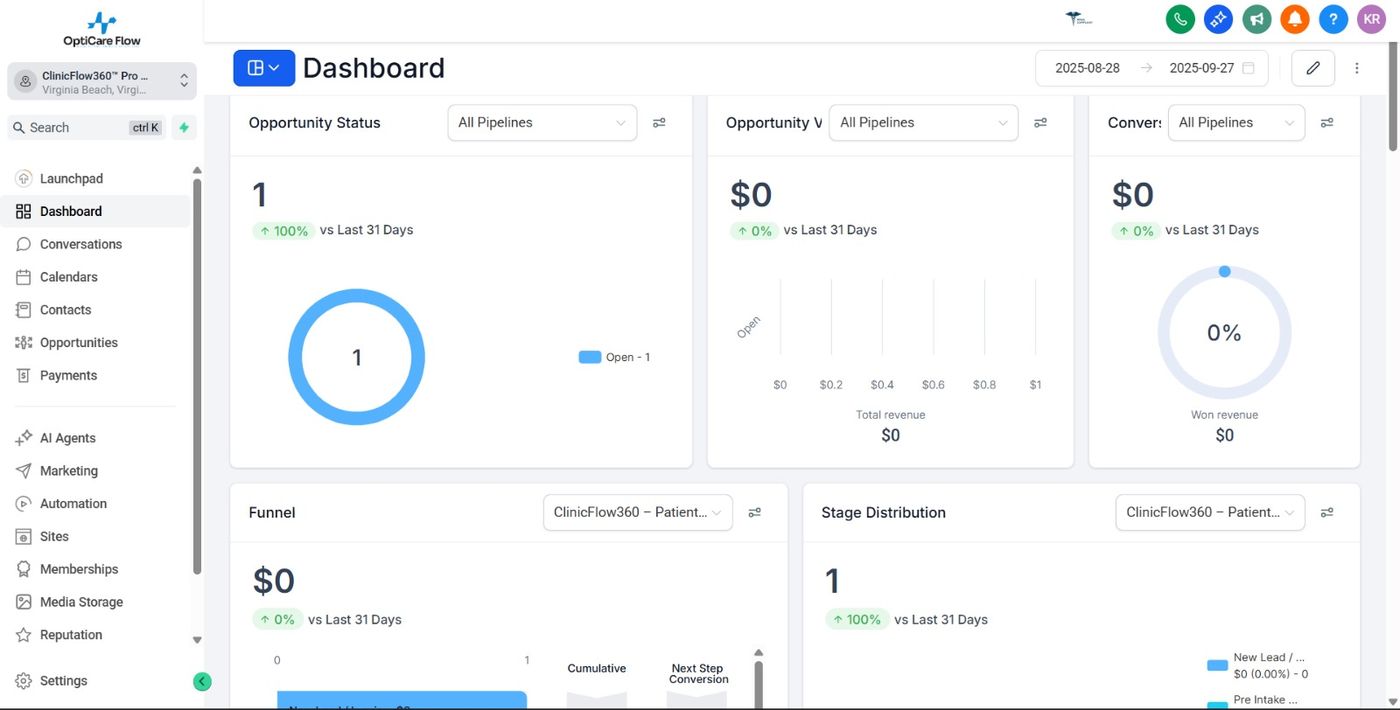Click the 100% badge in Opportunity Status

click(284, 231)
